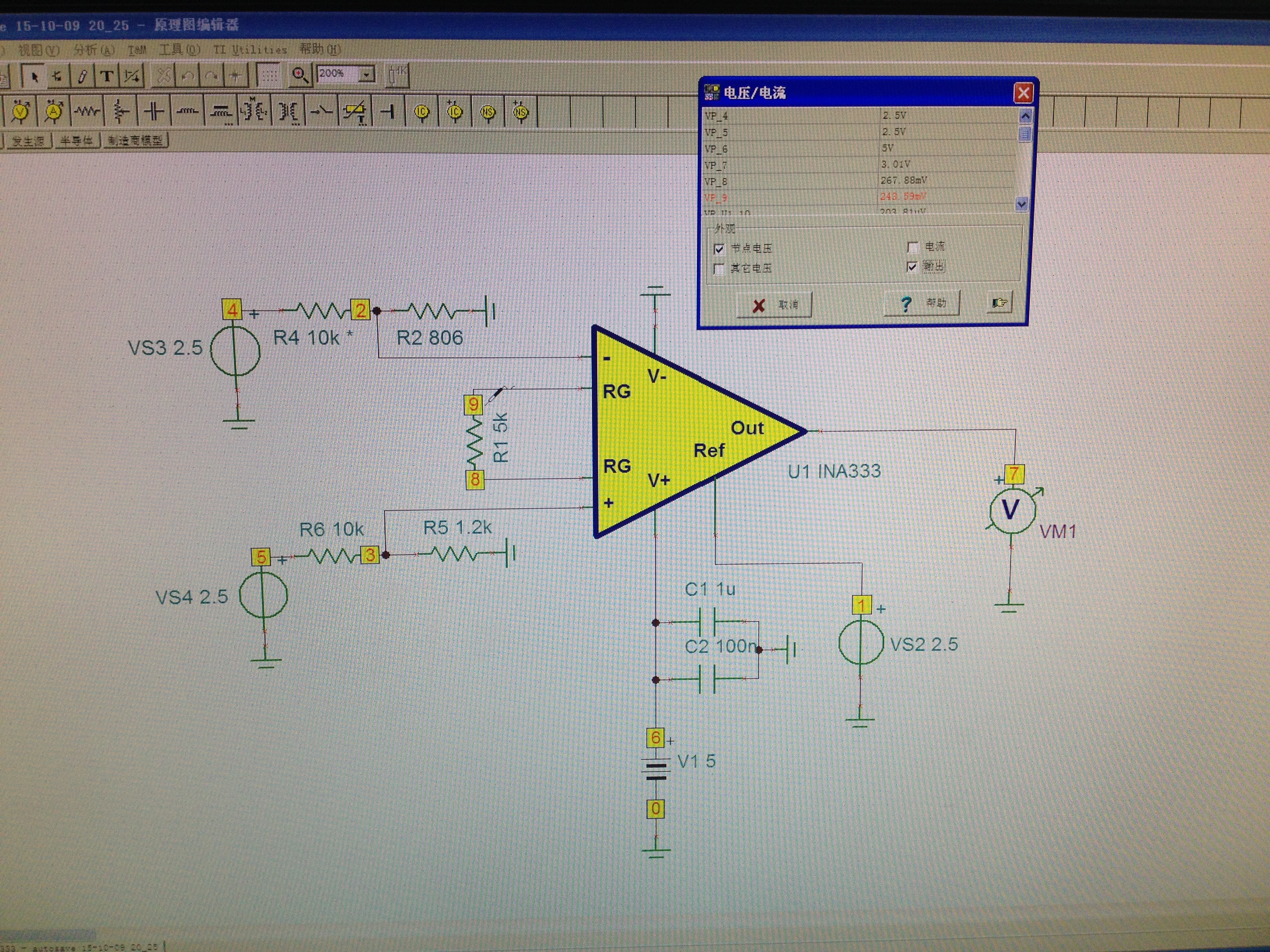Open the TI Utilities menu
Image resolution: width=1270 pixels, height=952 pixels.
coord(250,50)
